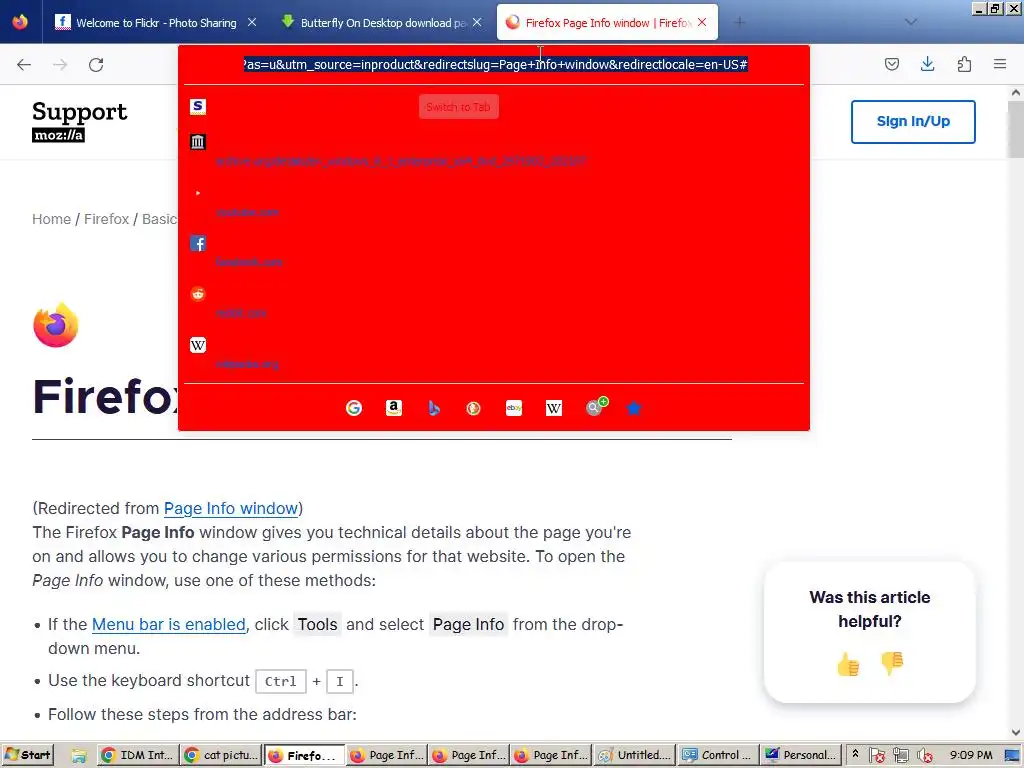Open the Firefox hamburger application menu

click(x=1000, y=64)
